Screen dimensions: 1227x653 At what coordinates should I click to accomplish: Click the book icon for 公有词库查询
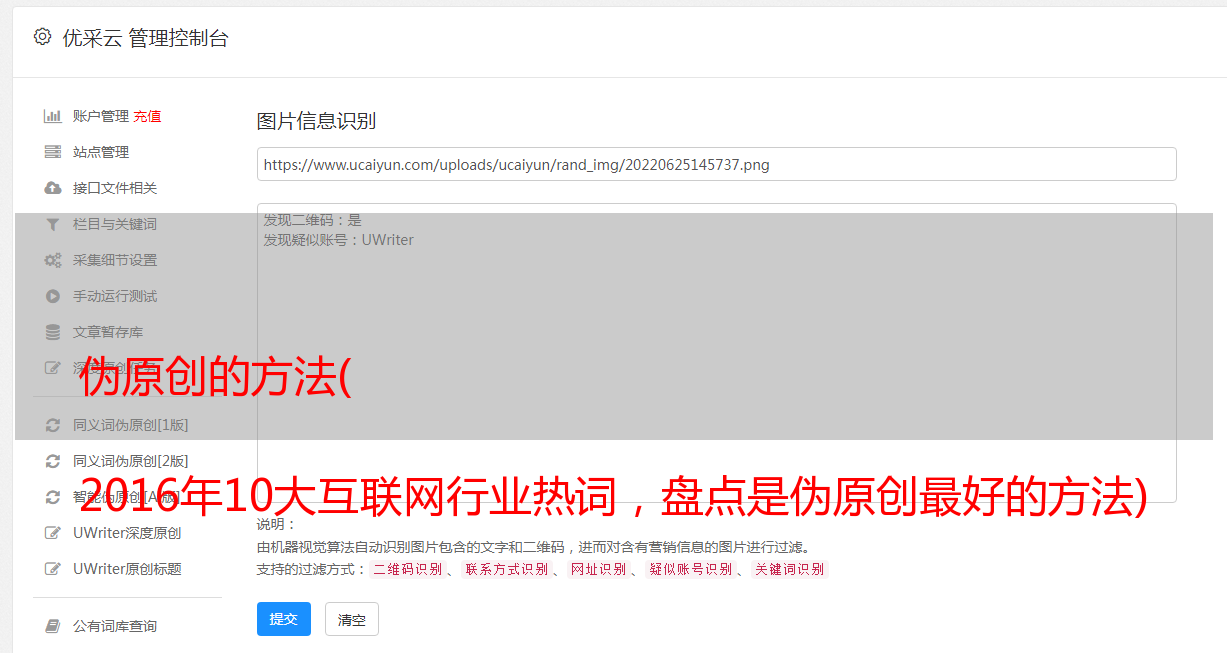(x=53, y=626)
